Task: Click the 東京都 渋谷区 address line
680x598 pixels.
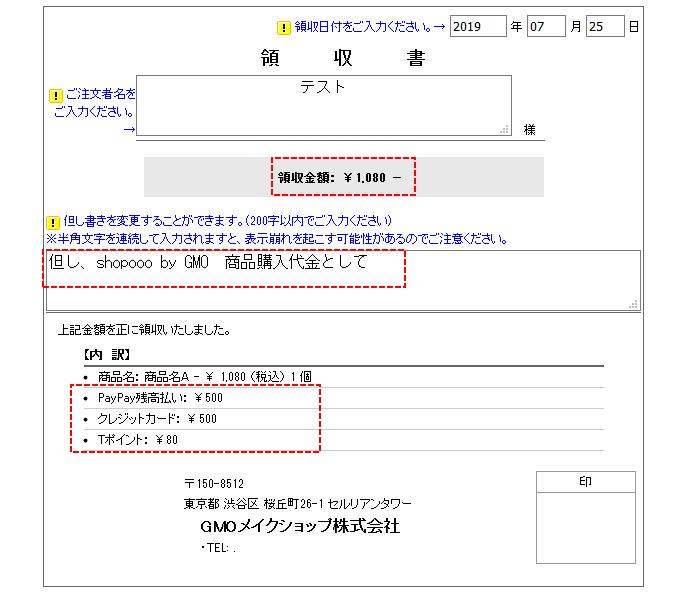Action: [297, 504]
